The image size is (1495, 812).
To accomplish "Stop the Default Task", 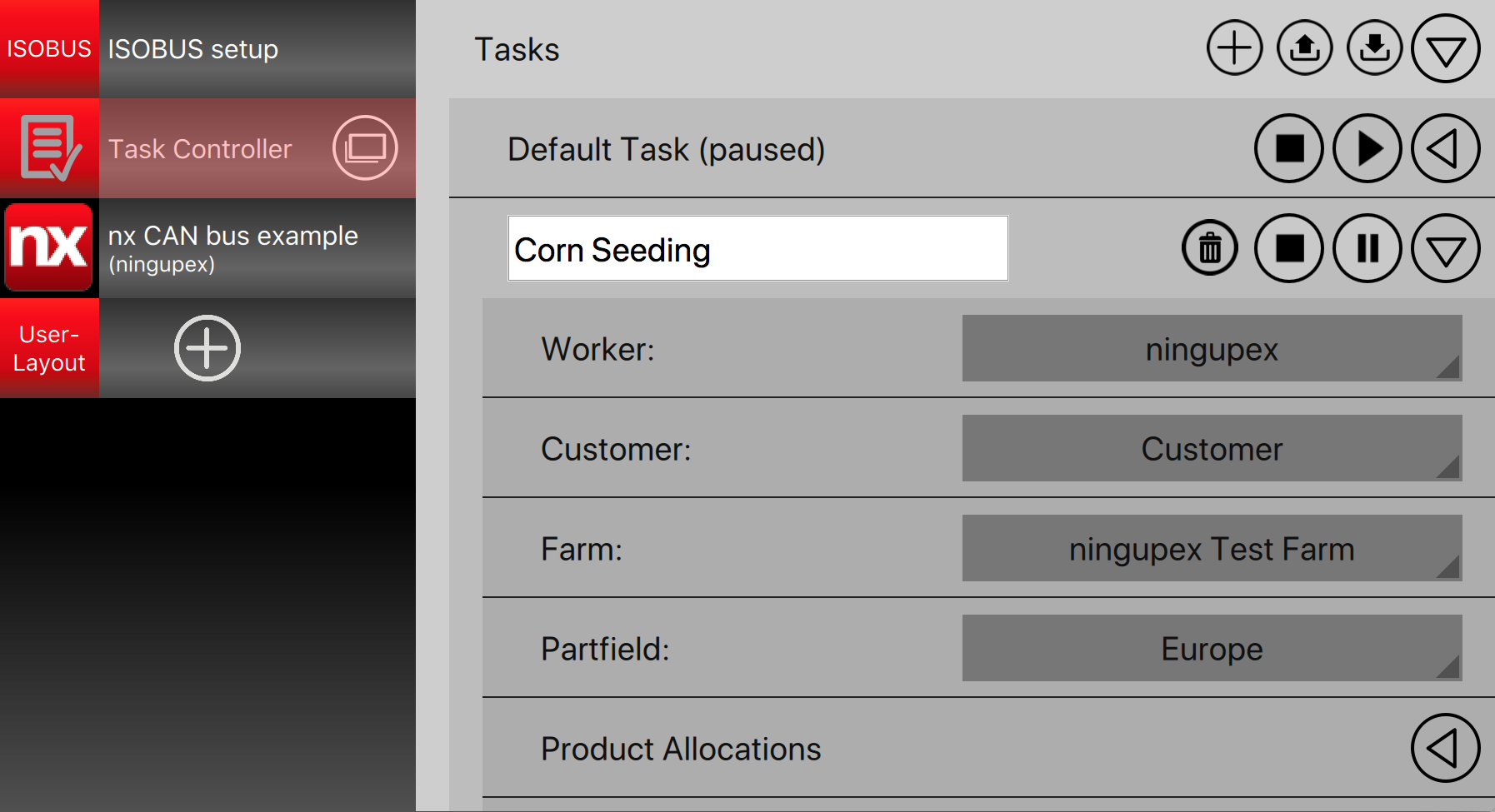I will [1289, 148].
